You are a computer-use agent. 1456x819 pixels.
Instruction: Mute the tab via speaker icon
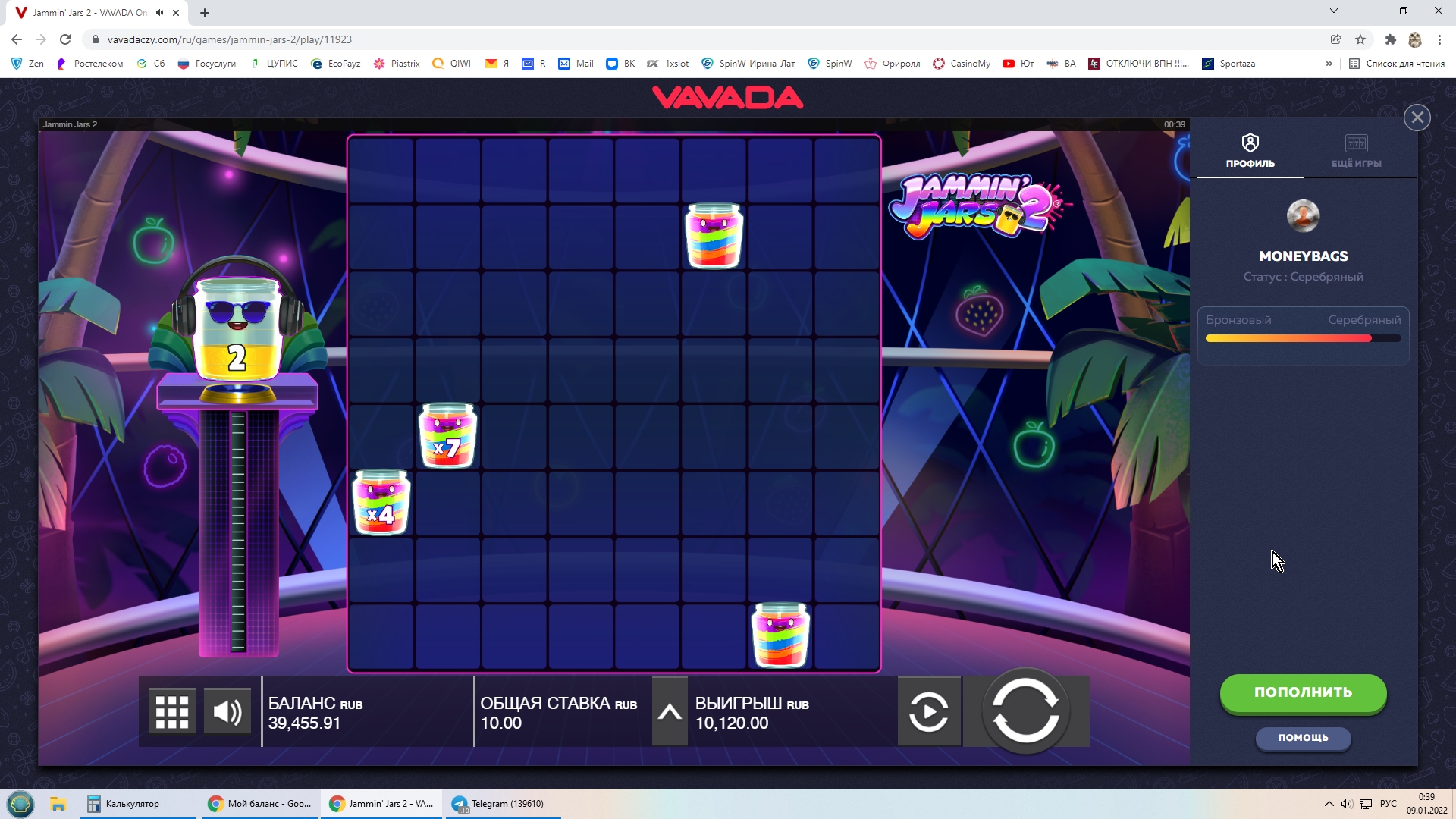coord(159,13)
